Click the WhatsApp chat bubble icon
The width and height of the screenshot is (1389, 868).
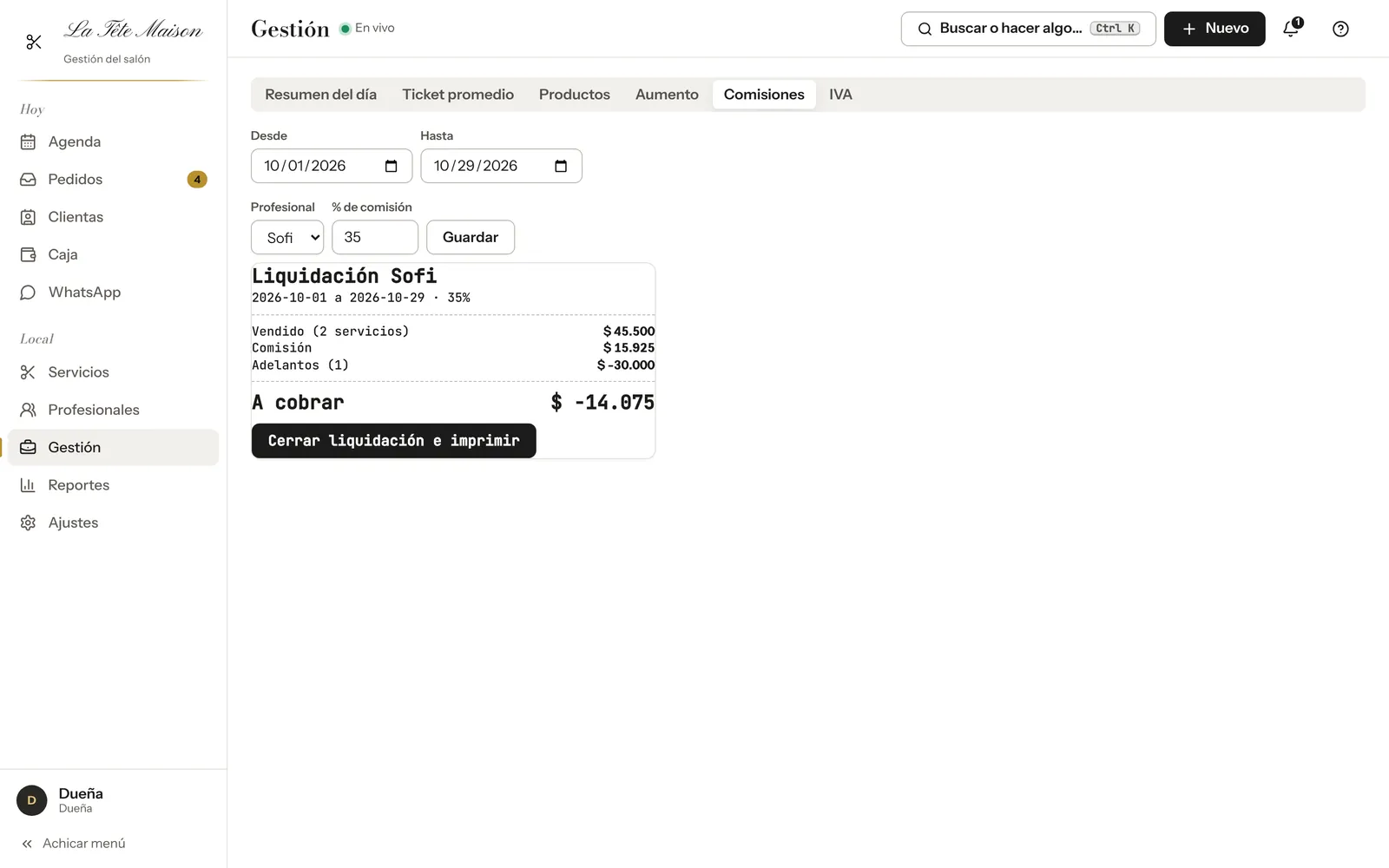point(28,293)
